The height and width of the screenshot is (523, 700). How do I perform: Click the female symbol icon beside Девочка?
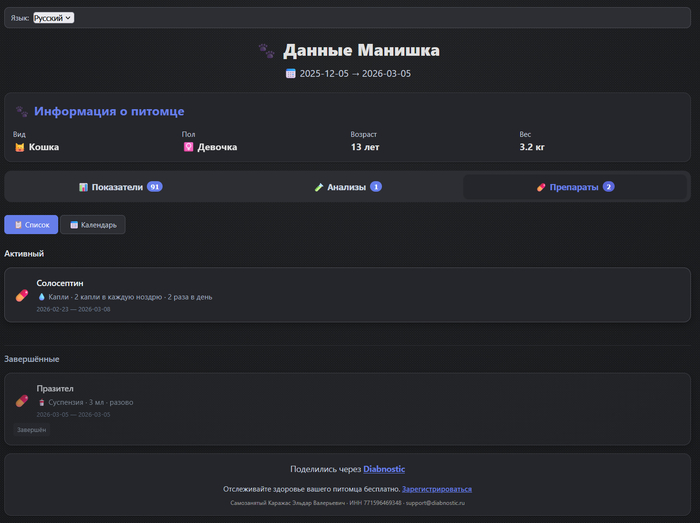(x=187, y=147)
